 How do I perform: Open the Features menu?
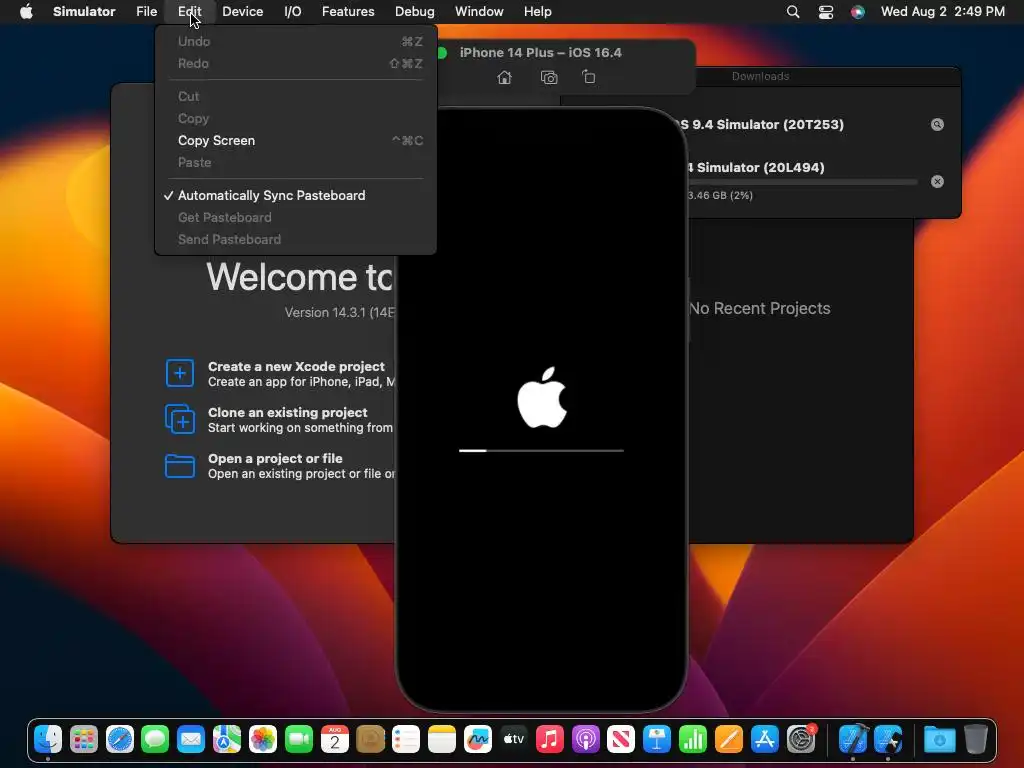[x=348, y=12]
